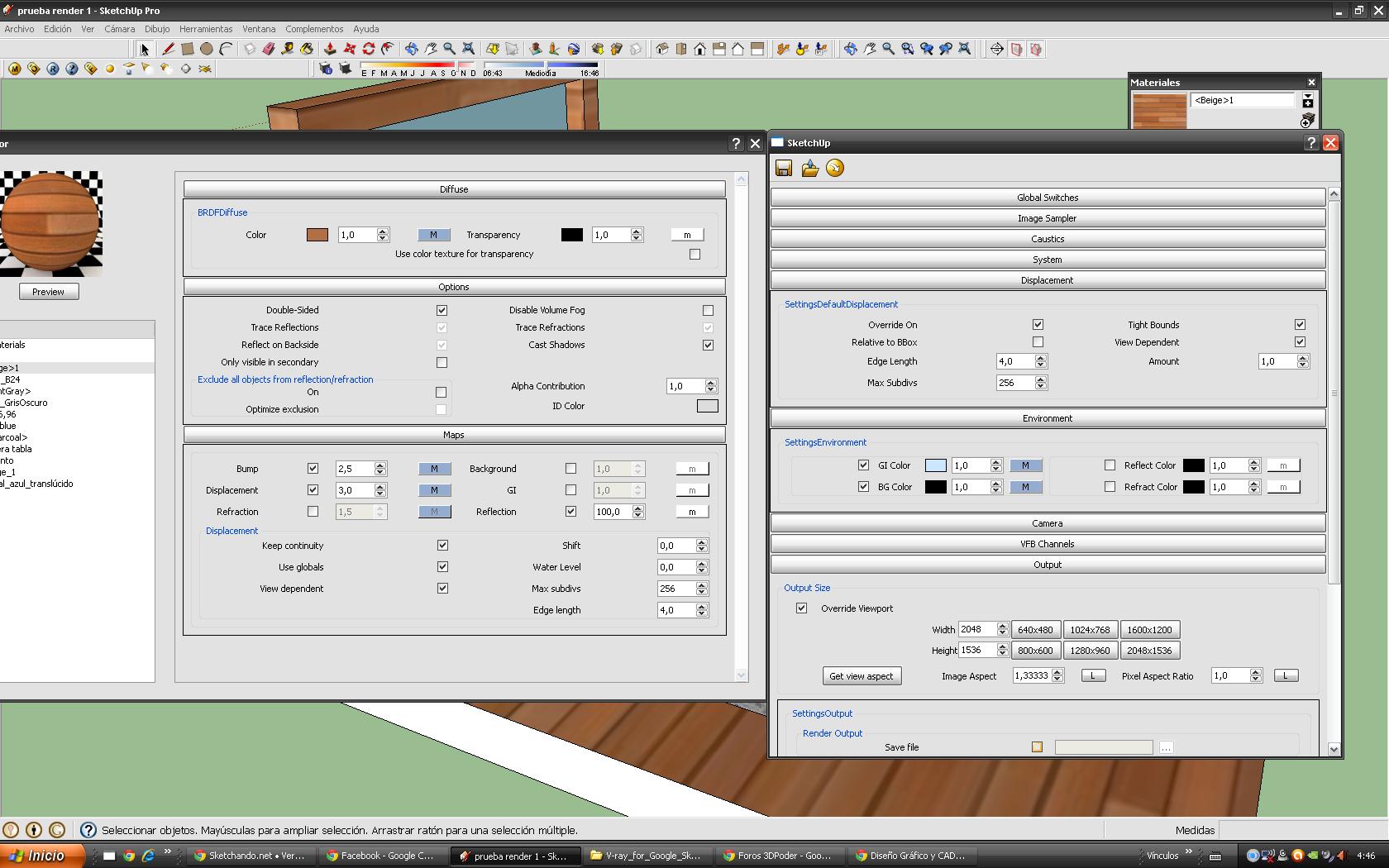Open the Diffuse Color swatch
Screen dimensions: 1389x868
click(x=317, y=235)
